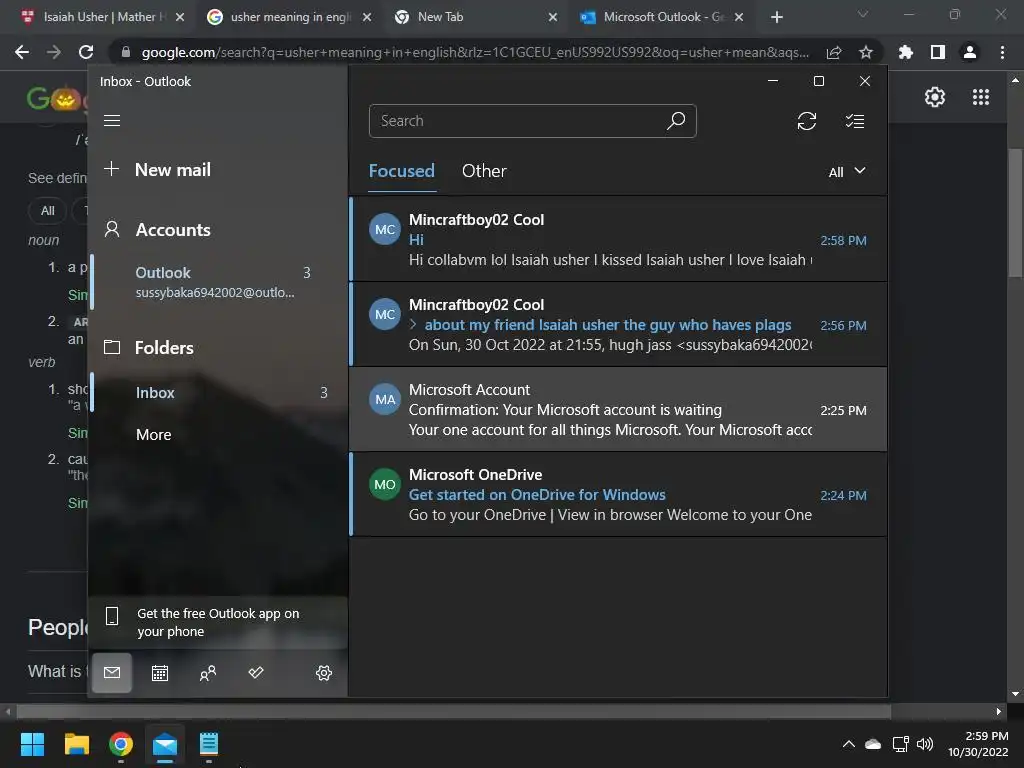
Task: Click the search magnifier icon
Action: coord(676,121)
